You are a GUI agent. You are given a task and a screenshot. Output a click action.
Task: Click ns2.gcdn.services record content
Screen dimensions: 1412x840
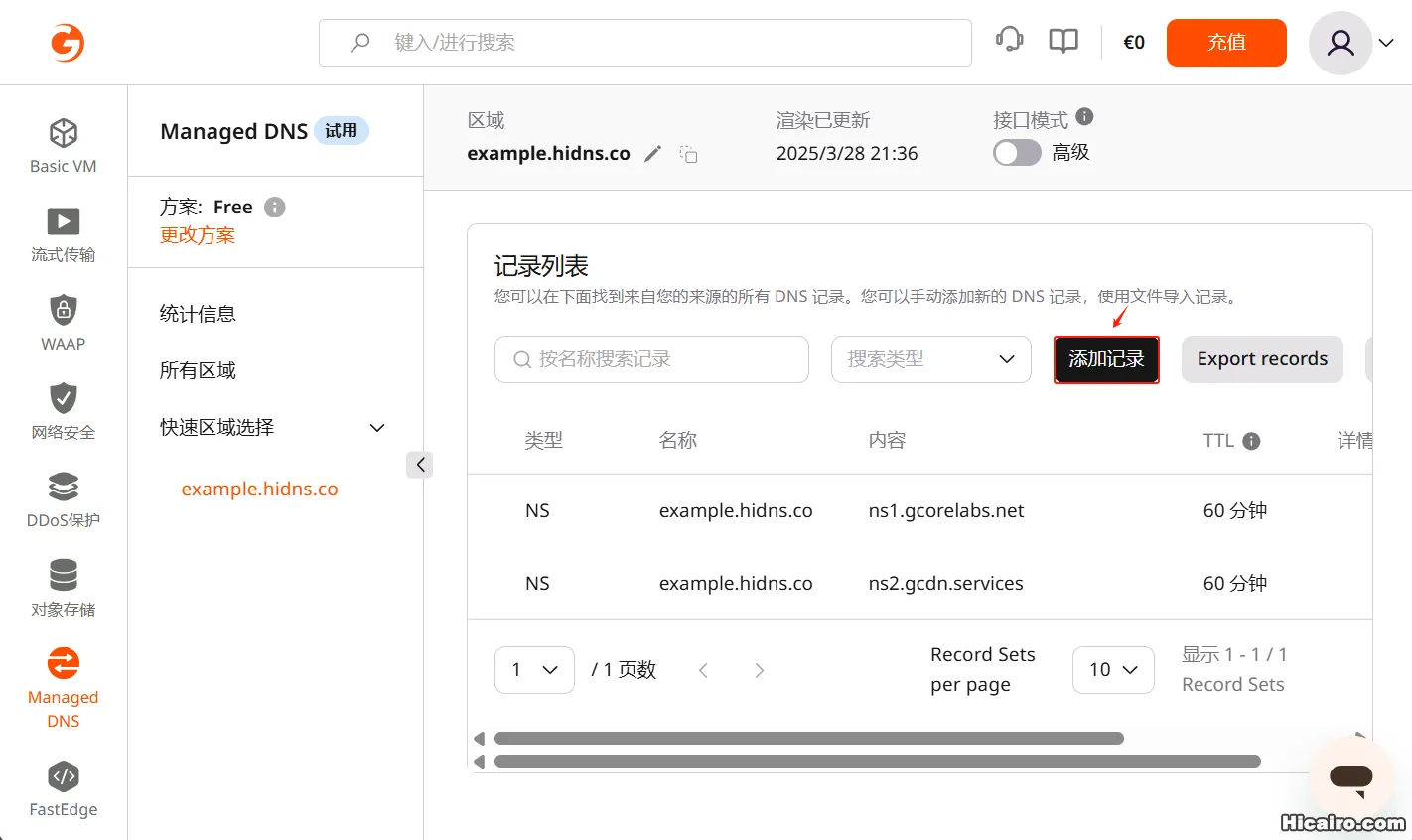point(945,584)
